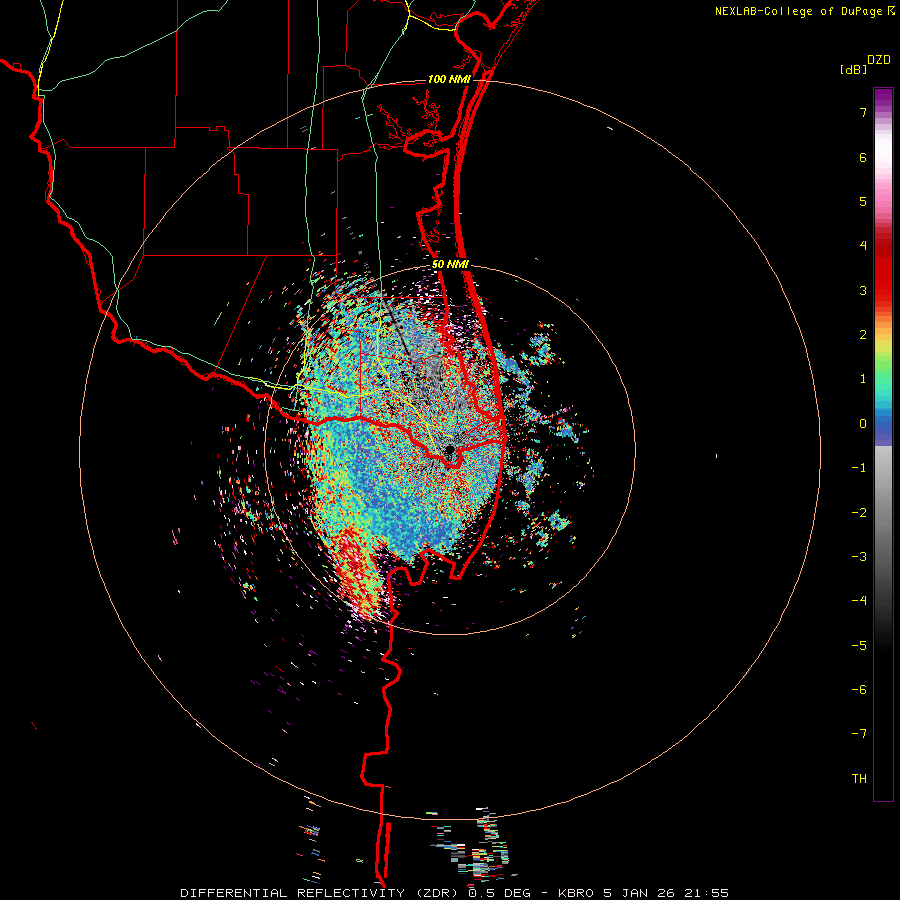Screen dimensions: 900x900
Task: Click the 7 value on color scale
Action: pyautogui.click(x=863, y=112)
